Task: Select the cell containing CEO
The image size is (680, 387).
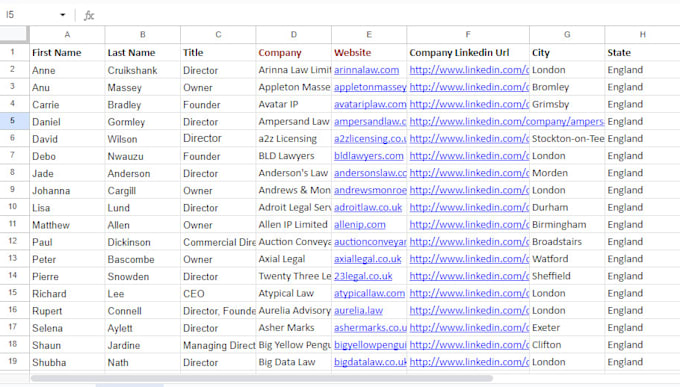Action: click(218, 293)
